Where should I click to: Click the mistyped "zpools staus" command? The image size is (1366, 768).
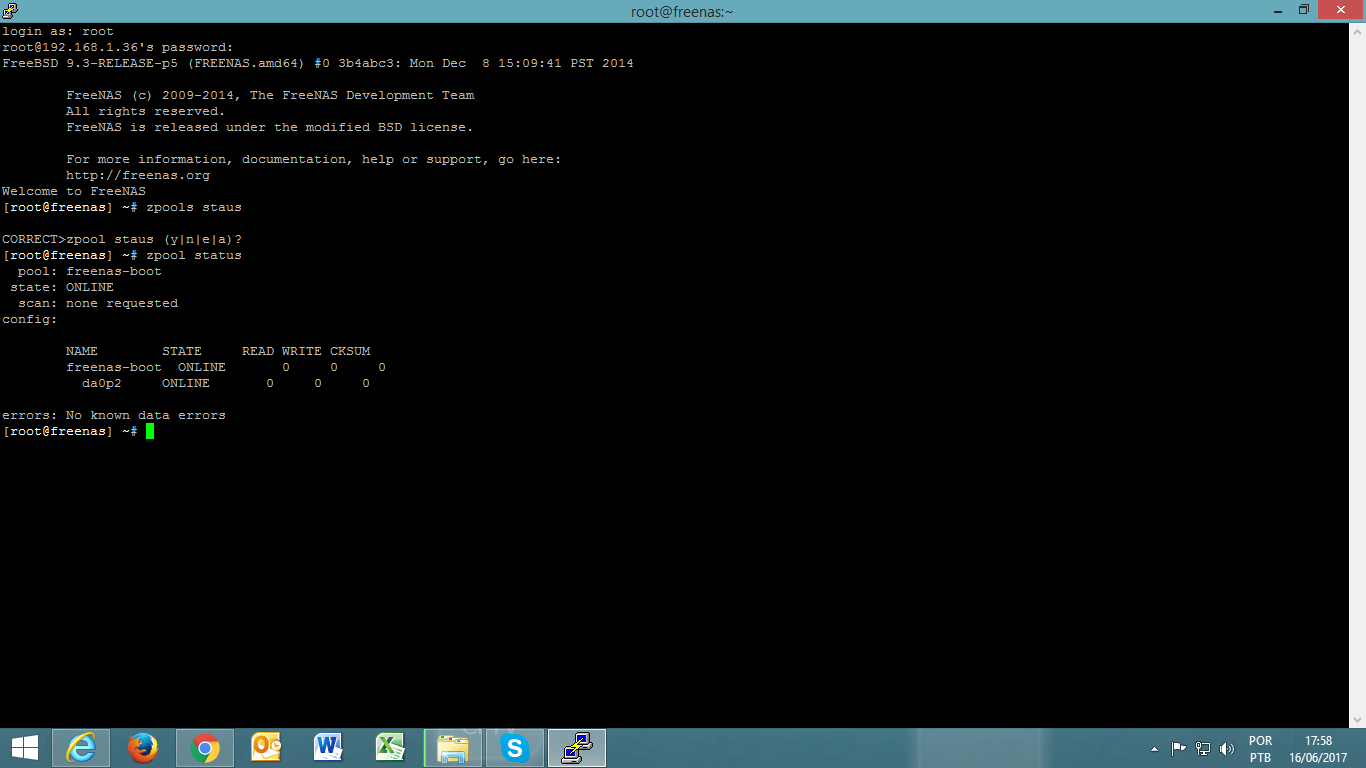click(194, 207)
